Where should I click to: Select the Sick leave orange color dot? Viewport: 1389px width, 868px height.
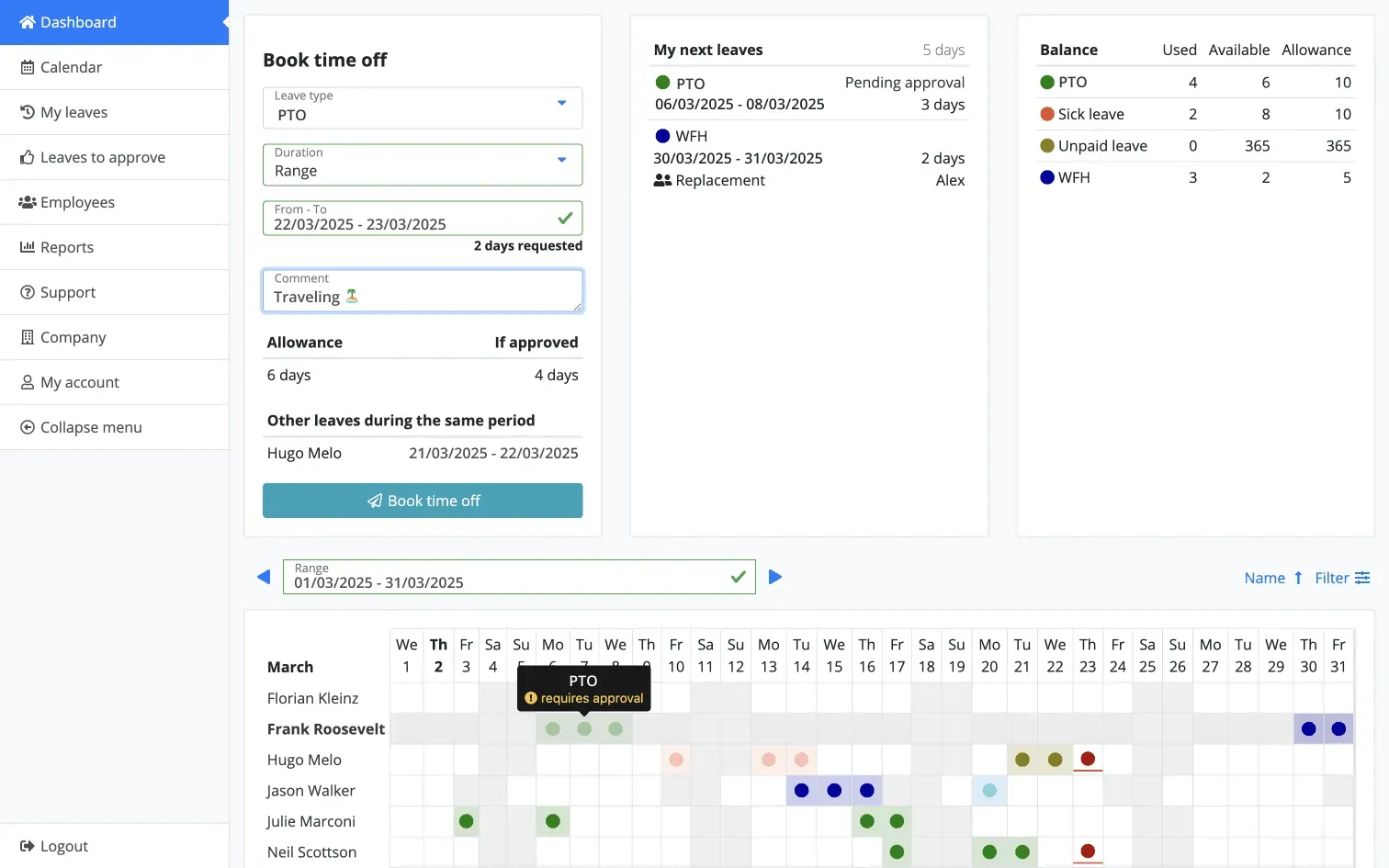(1047, 114)
